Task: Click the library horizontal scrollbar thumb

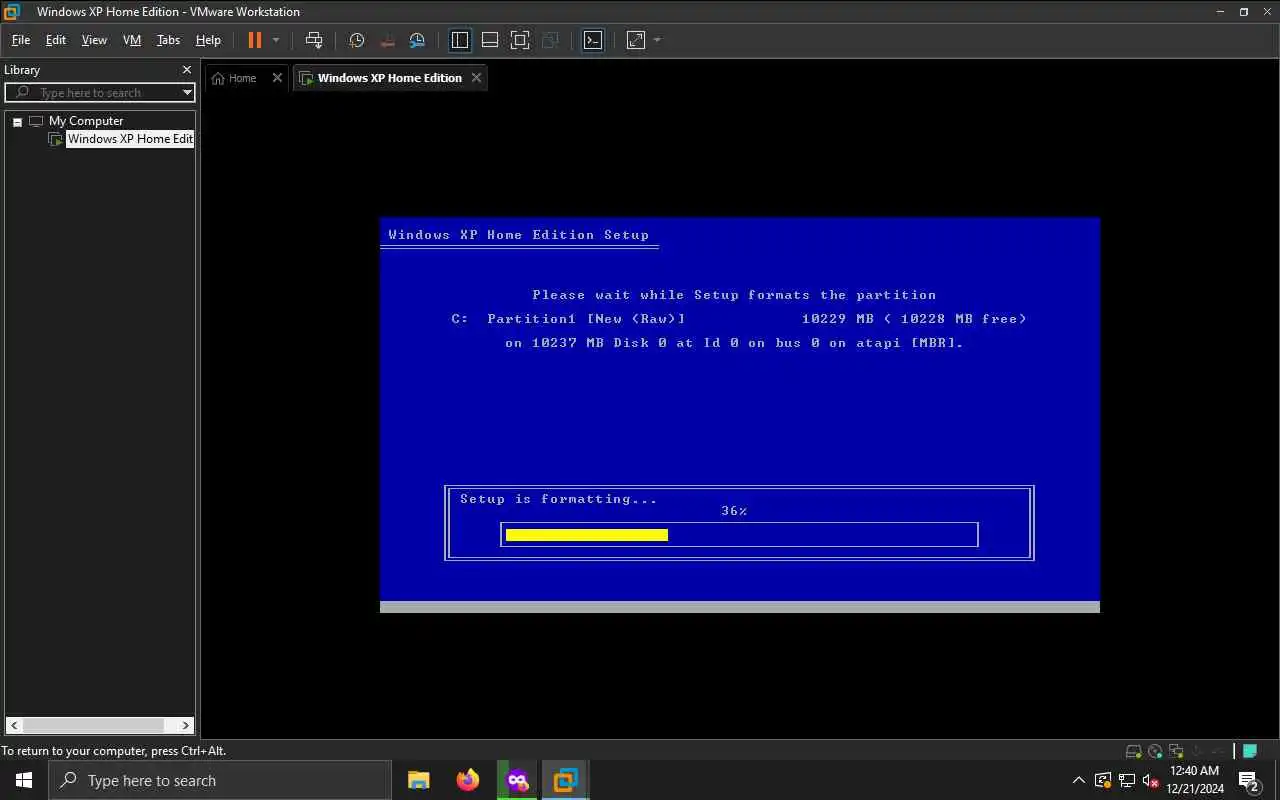Action: [x=93, y=726]
